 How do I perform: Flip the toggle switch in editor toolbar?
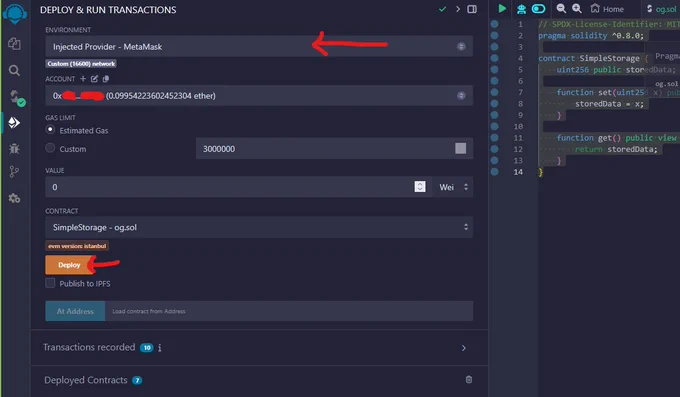point(538,8)
